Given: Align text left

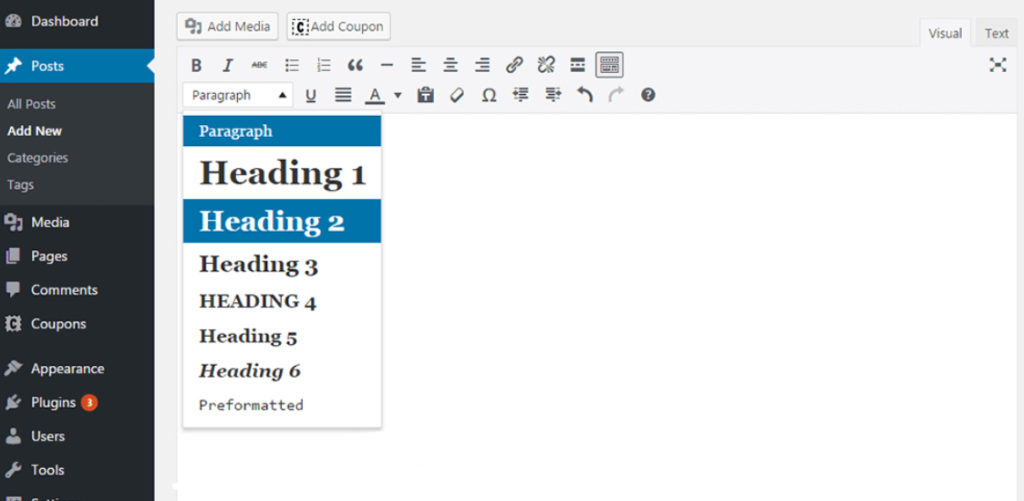Looking at the screenshot, I should coord(419,65).
